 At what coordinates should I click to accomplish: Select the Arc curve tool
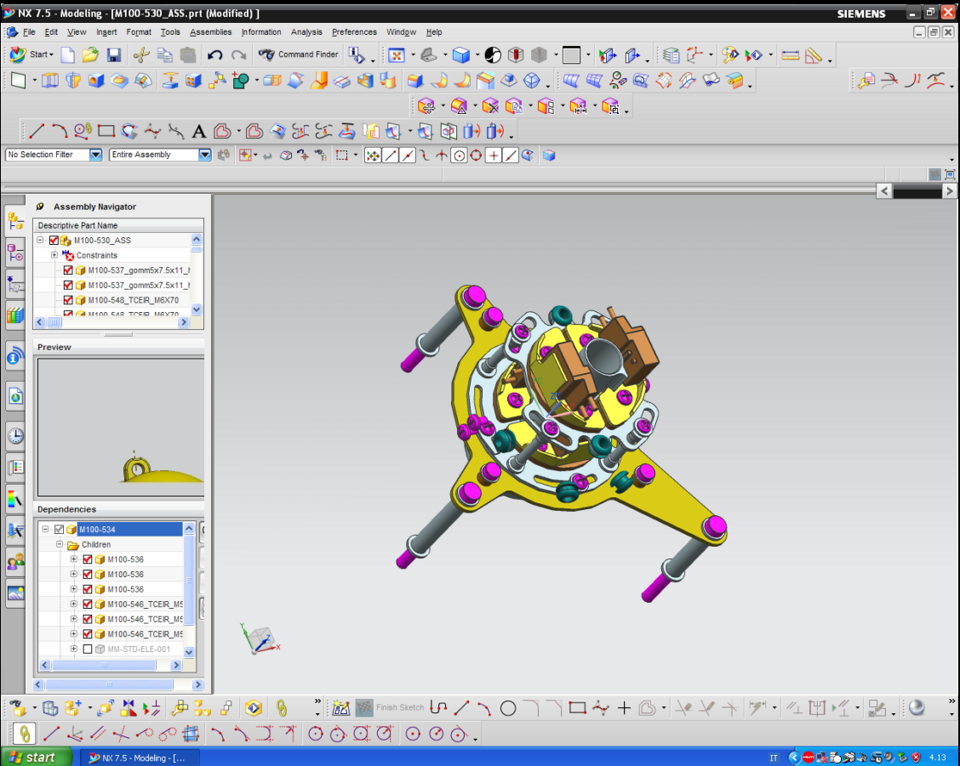[60, 130]
